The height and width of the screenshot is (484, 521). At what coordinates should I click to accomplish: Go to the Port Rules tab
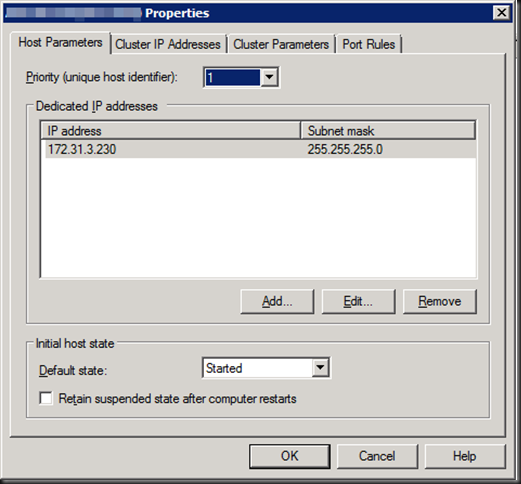tap(369, 44)
